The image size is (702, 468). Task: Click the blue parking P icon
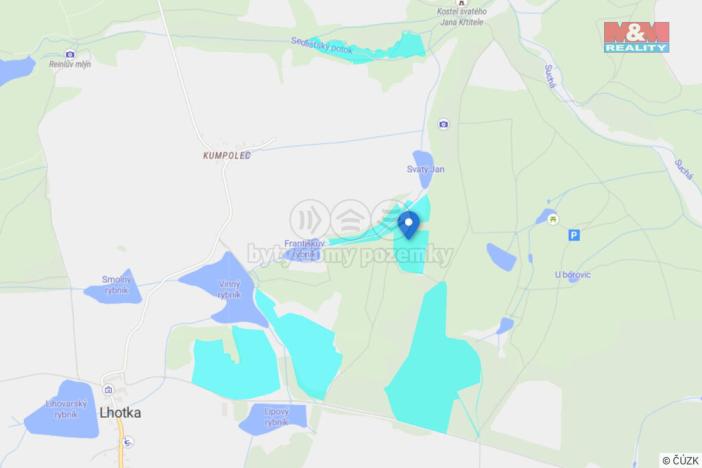pyautogui.click(x=574, y=235)
